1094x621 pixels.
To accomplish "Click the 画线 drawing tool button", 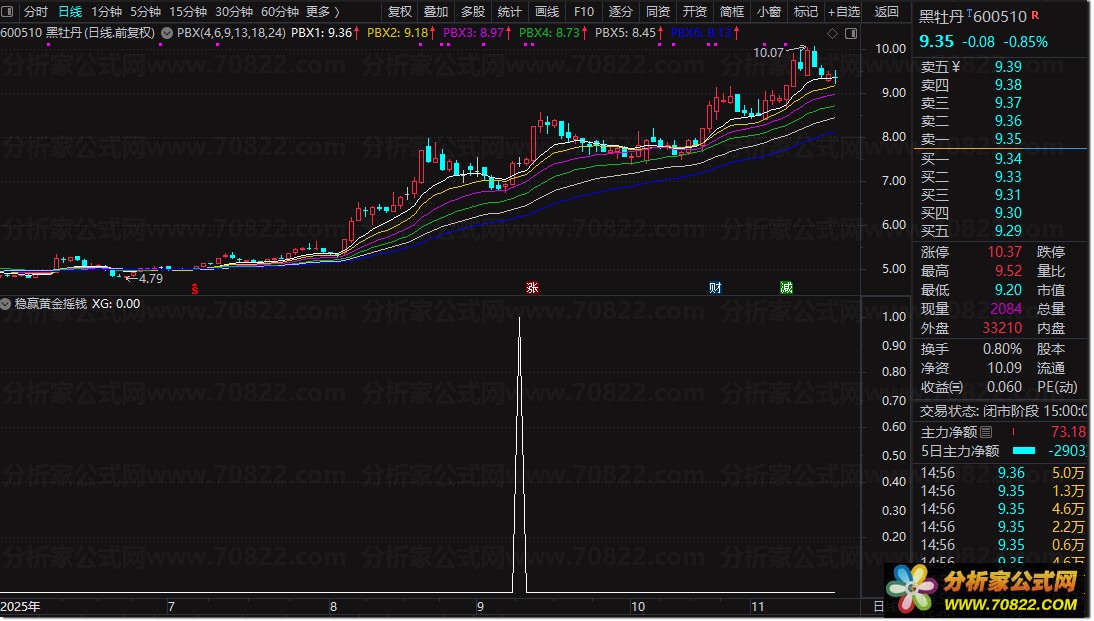I will (546, 11).
